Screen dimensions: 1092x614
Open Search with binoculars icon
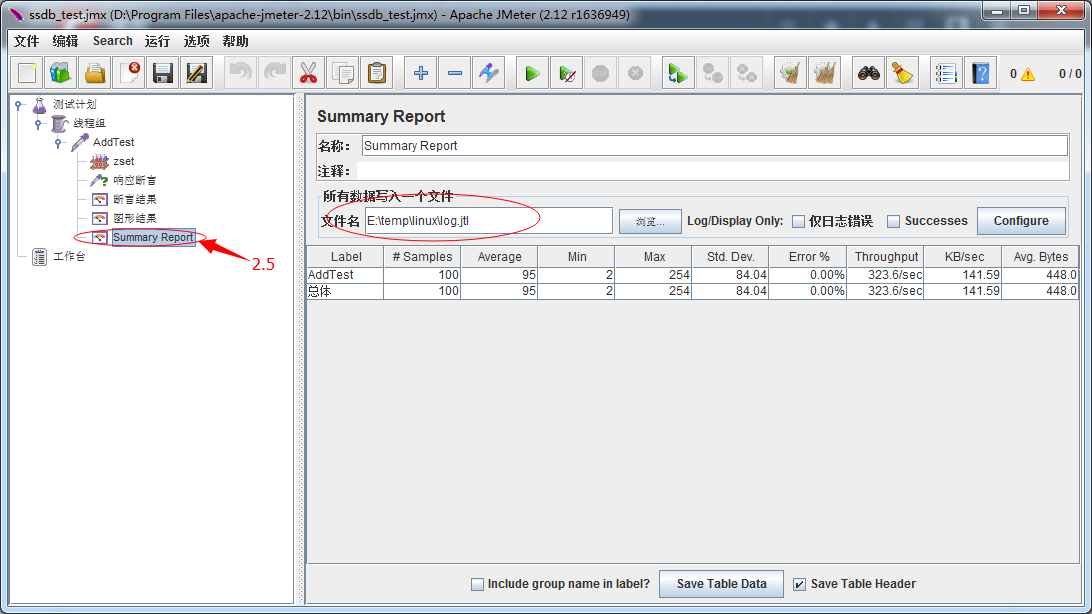coord(868,73)
